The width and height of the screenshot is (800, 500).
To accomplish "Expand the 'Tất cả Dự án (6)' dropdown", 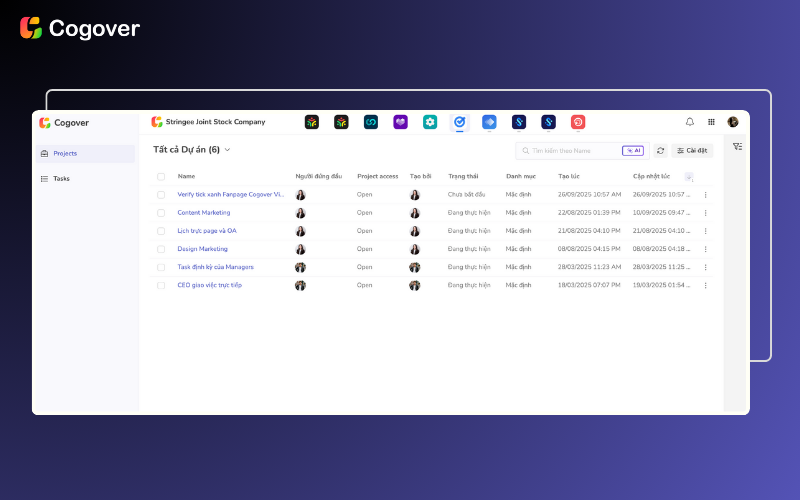I will [x=228, y=150].
